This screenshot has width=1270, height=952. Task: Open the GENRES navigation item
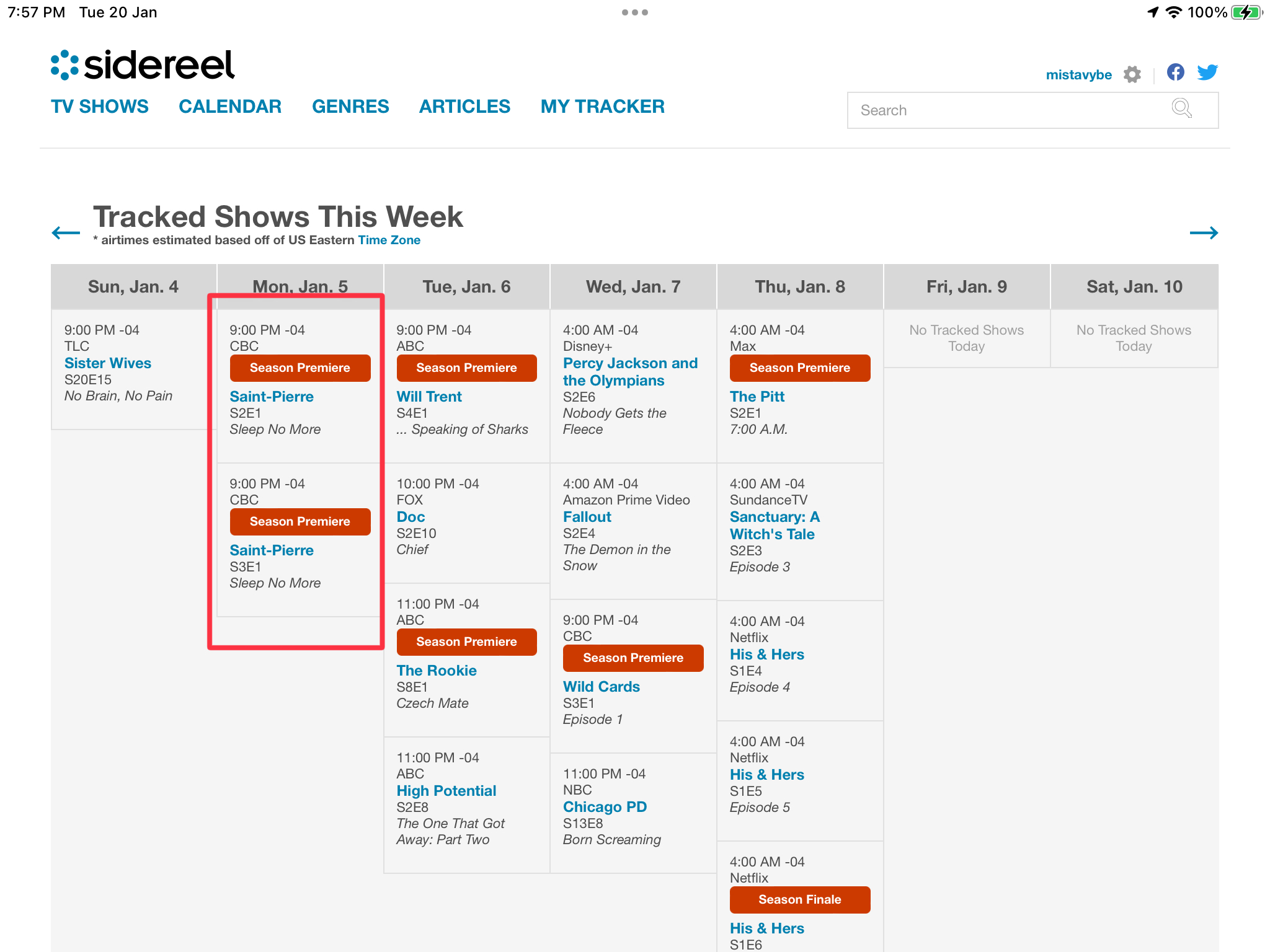(x=350, y=107)
